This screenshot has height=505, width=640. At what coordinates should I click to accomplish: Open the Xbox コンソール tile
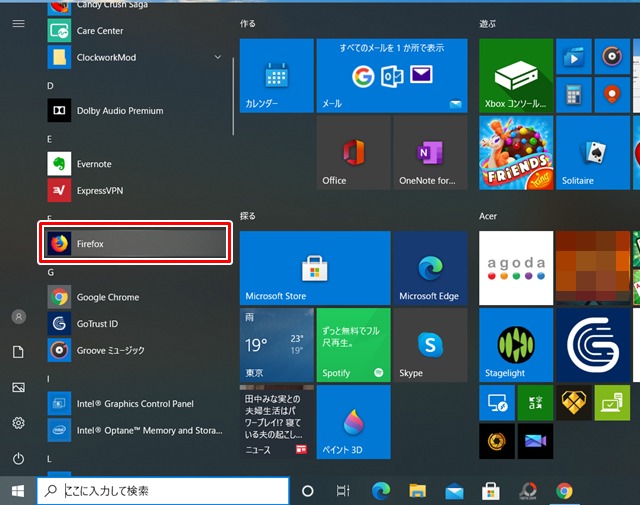pyautogui.click(x=516, y=76)
